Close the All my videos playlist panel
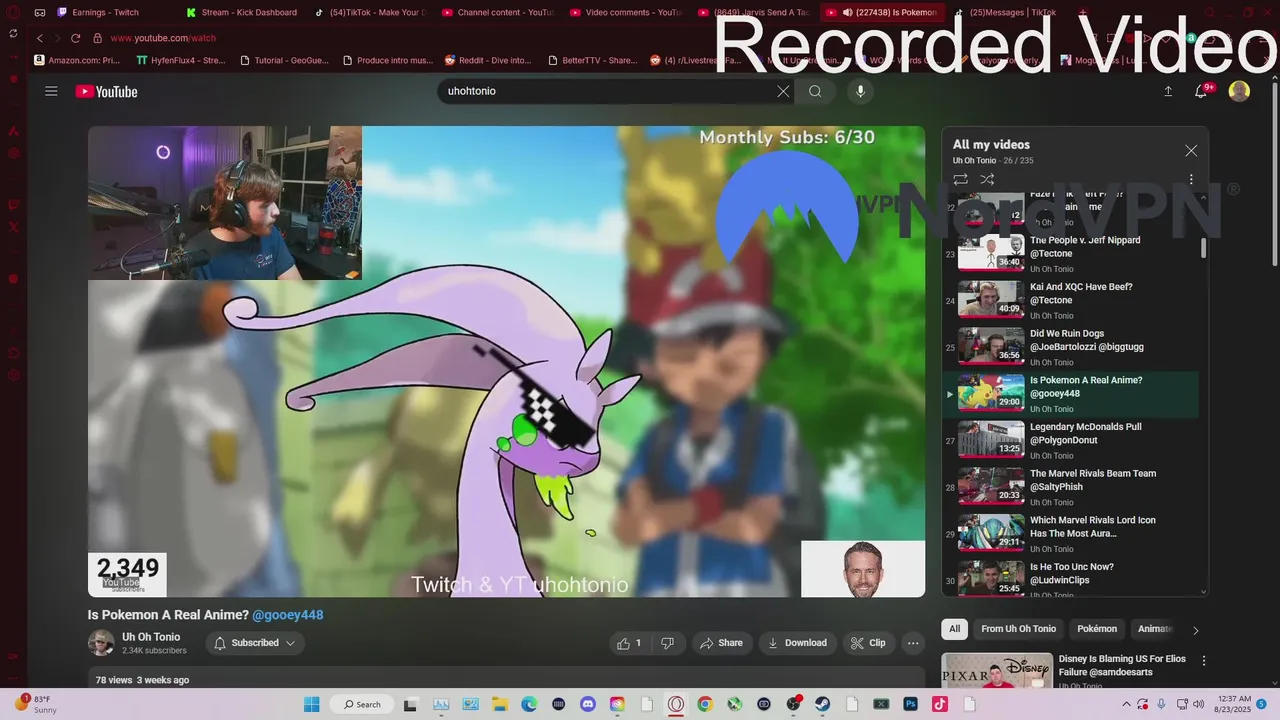This screenshot has width=1280, height=720. tap(1191, 151)
